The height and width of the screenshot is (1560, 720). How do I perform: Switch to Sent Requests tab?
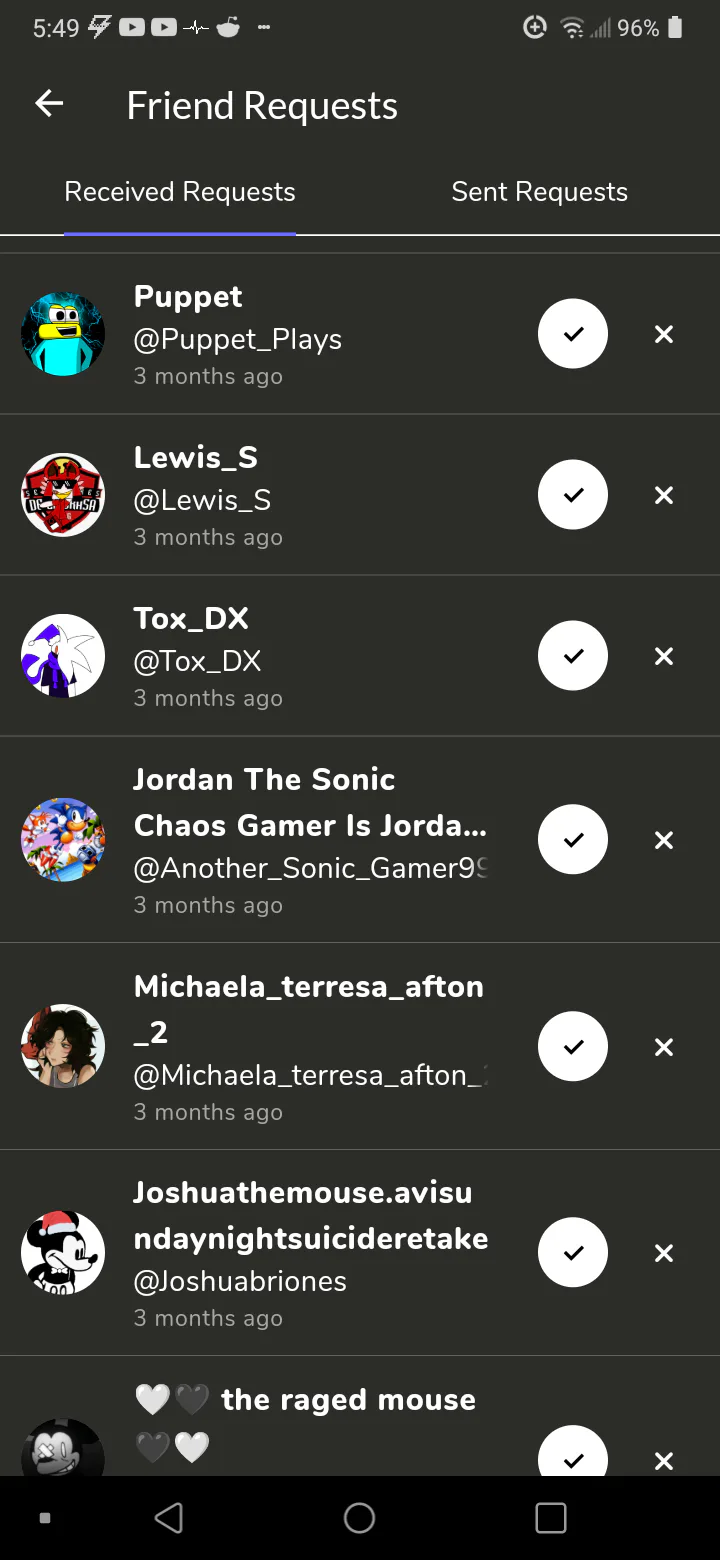[x=539, y=192]
